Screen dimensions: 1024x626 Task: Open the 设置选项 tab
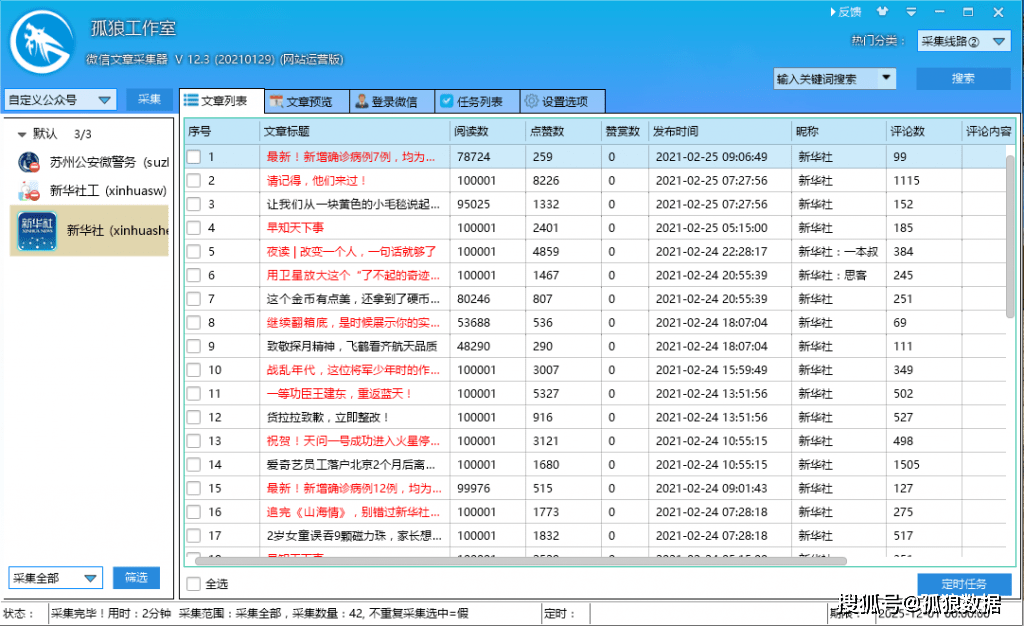pyautogui.click(x=563, y=102)
